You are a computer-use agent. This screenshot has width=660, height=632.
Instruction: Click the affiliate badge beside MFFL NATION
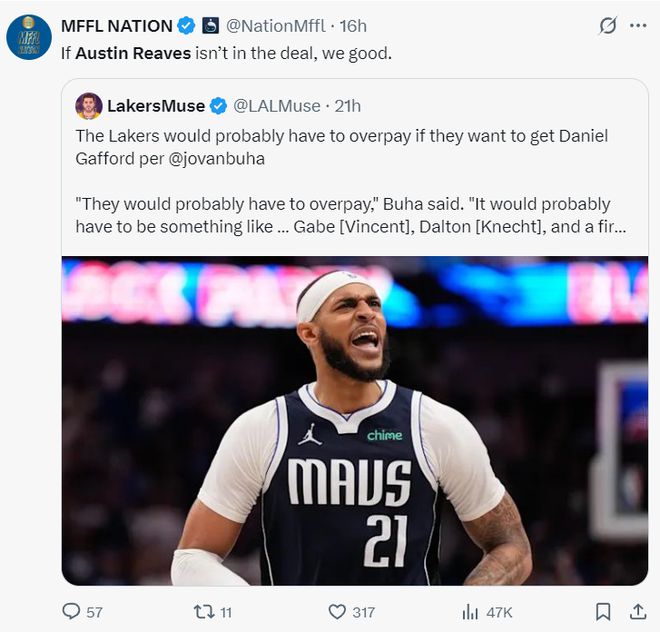click(x=211, y=26)
